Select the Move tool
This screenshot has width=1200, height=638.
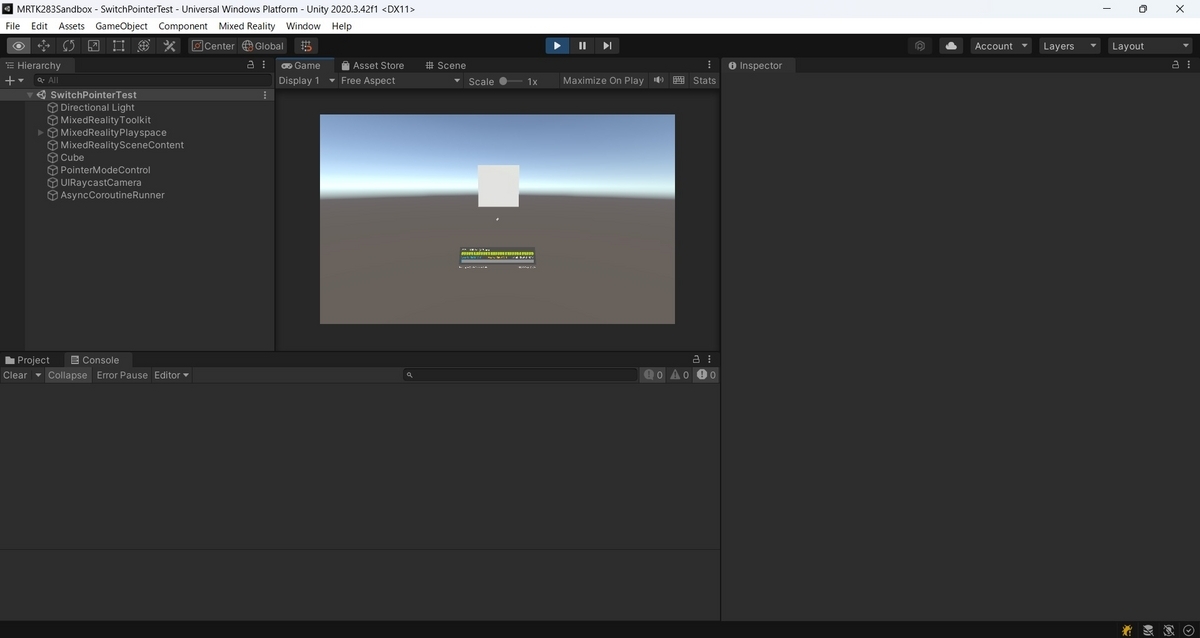tap(44, 46)
